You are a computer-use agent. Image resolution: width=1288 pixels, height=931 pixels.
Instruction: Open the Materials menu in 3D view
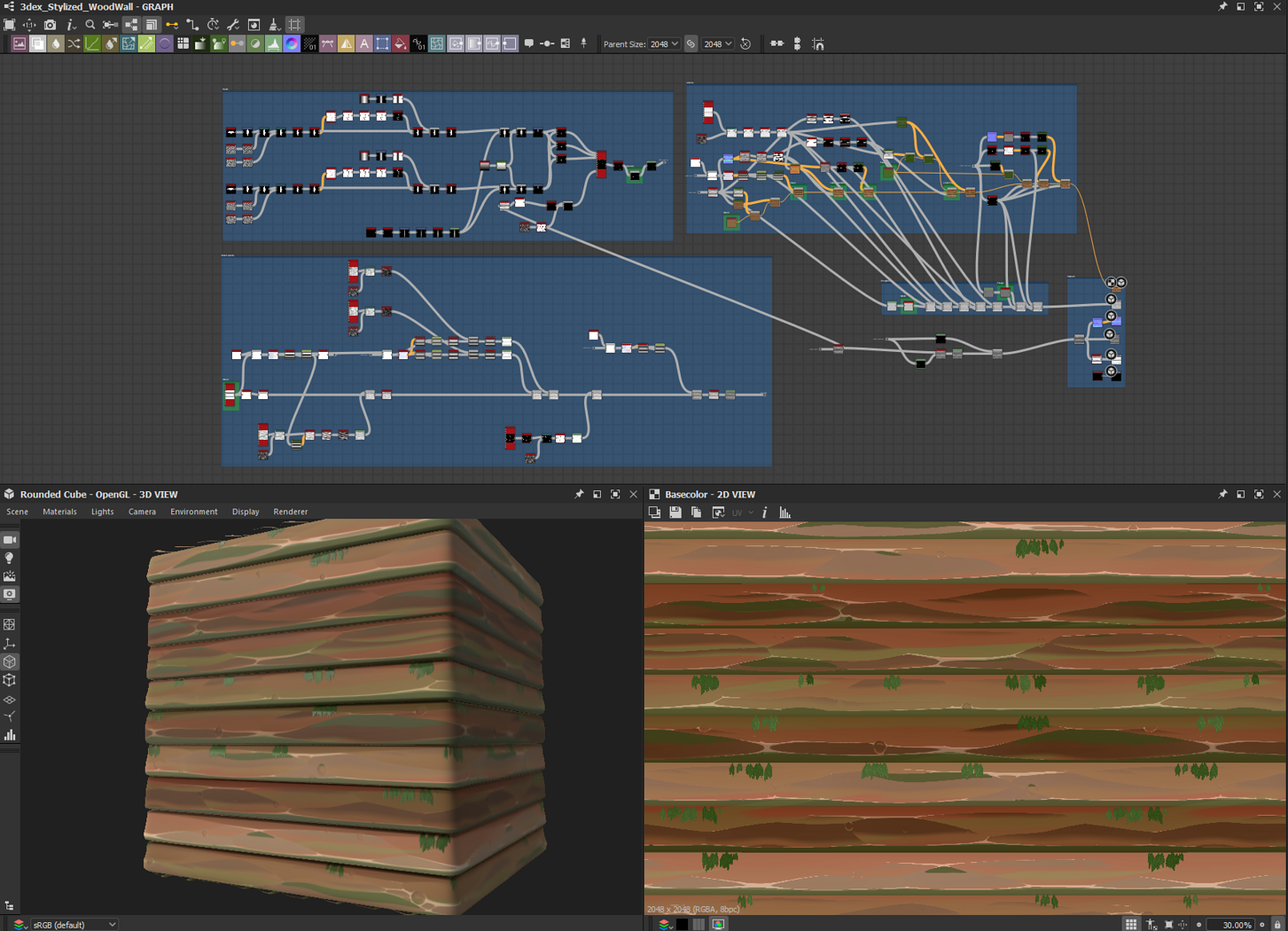pyautogui.click(x=59, y=512)
